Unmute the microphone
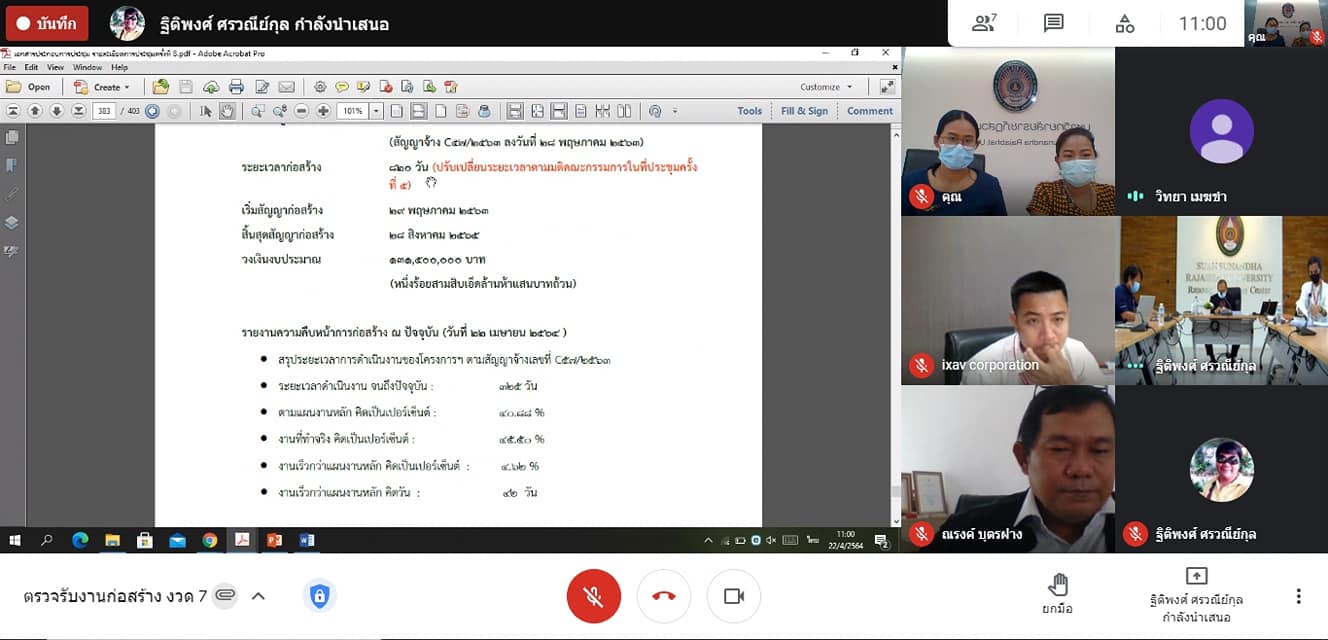The image size is (1328, 640). [593, 596]
